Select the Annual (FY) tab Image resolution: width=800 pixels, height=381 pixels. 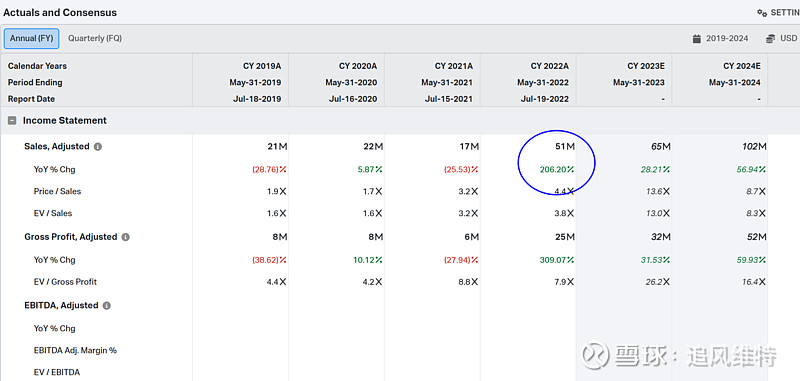pos(32,38)
